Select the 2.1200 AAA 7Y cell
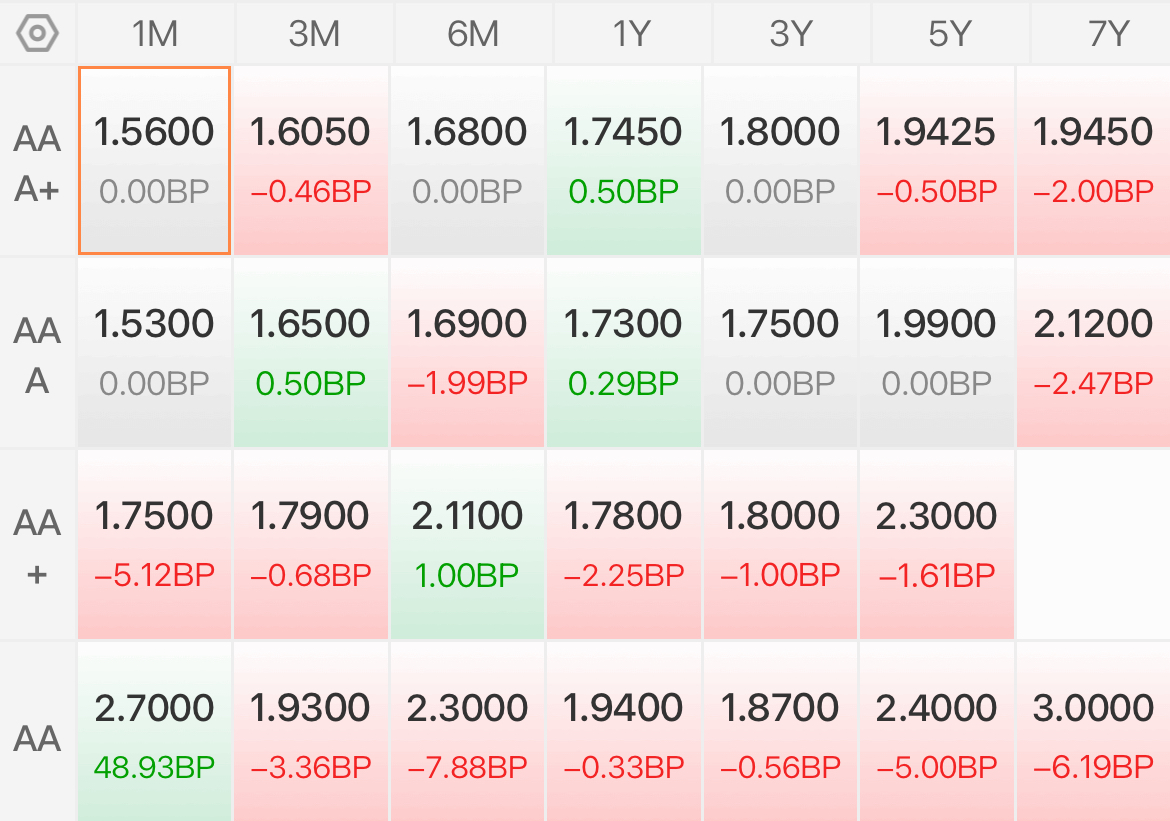This screenshot has height=821, width=1170. (x=1093, y=352)
